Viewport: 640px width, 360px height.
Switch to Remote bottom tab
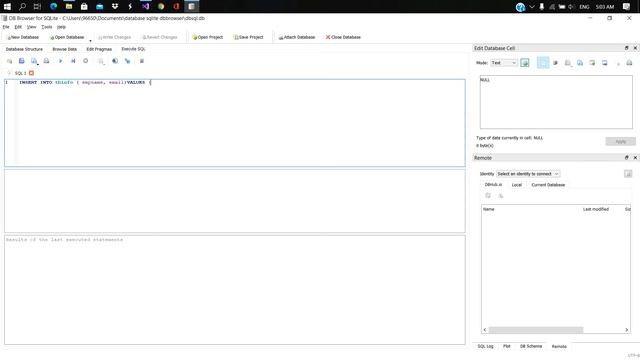[559, 346]
